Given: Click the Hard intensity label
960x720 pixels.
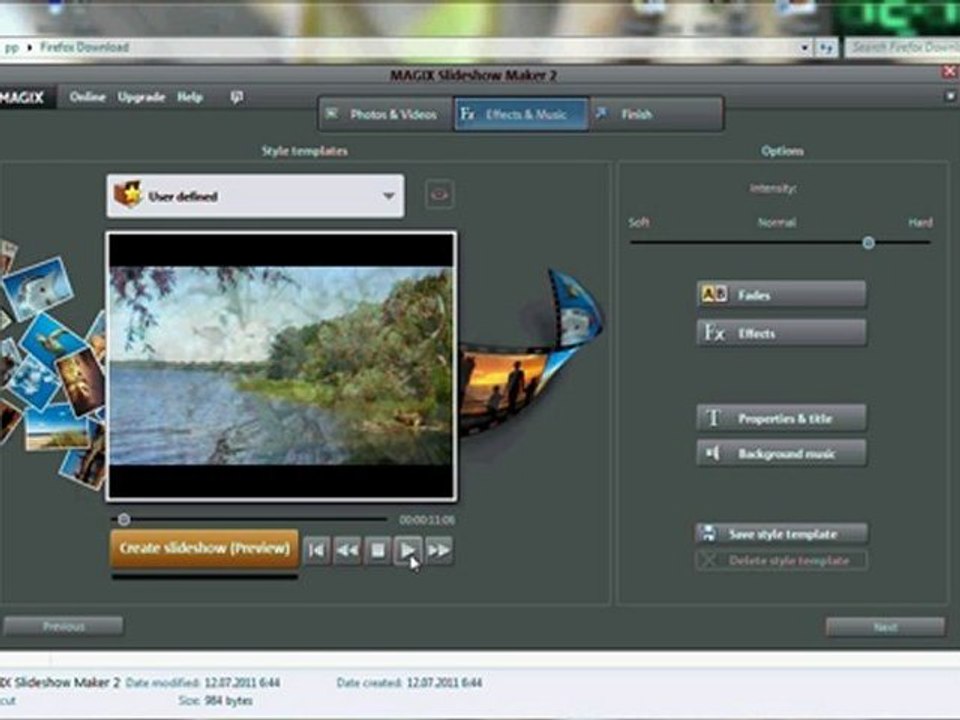Looking at the screenshot, I should (920, 222).
